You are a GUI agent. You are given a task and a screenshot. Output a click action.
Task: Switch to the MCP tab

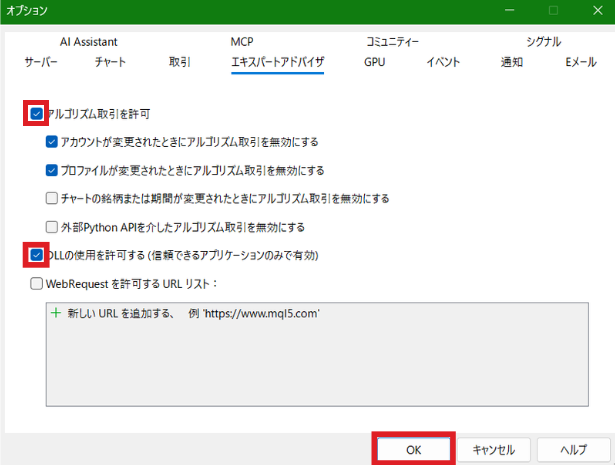(242, 42)
